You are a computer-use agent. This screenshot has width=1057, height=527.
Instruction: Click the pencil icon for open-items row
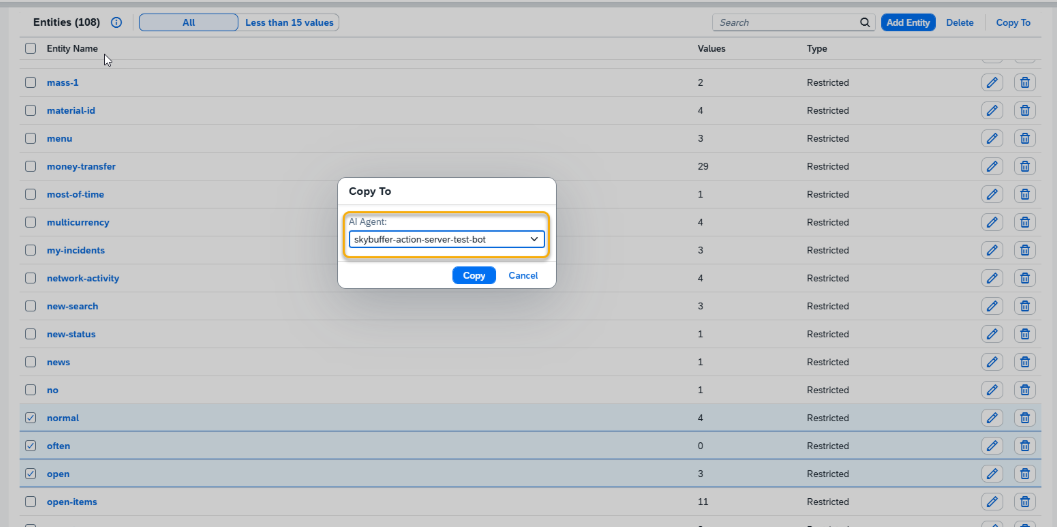[992, 502]
